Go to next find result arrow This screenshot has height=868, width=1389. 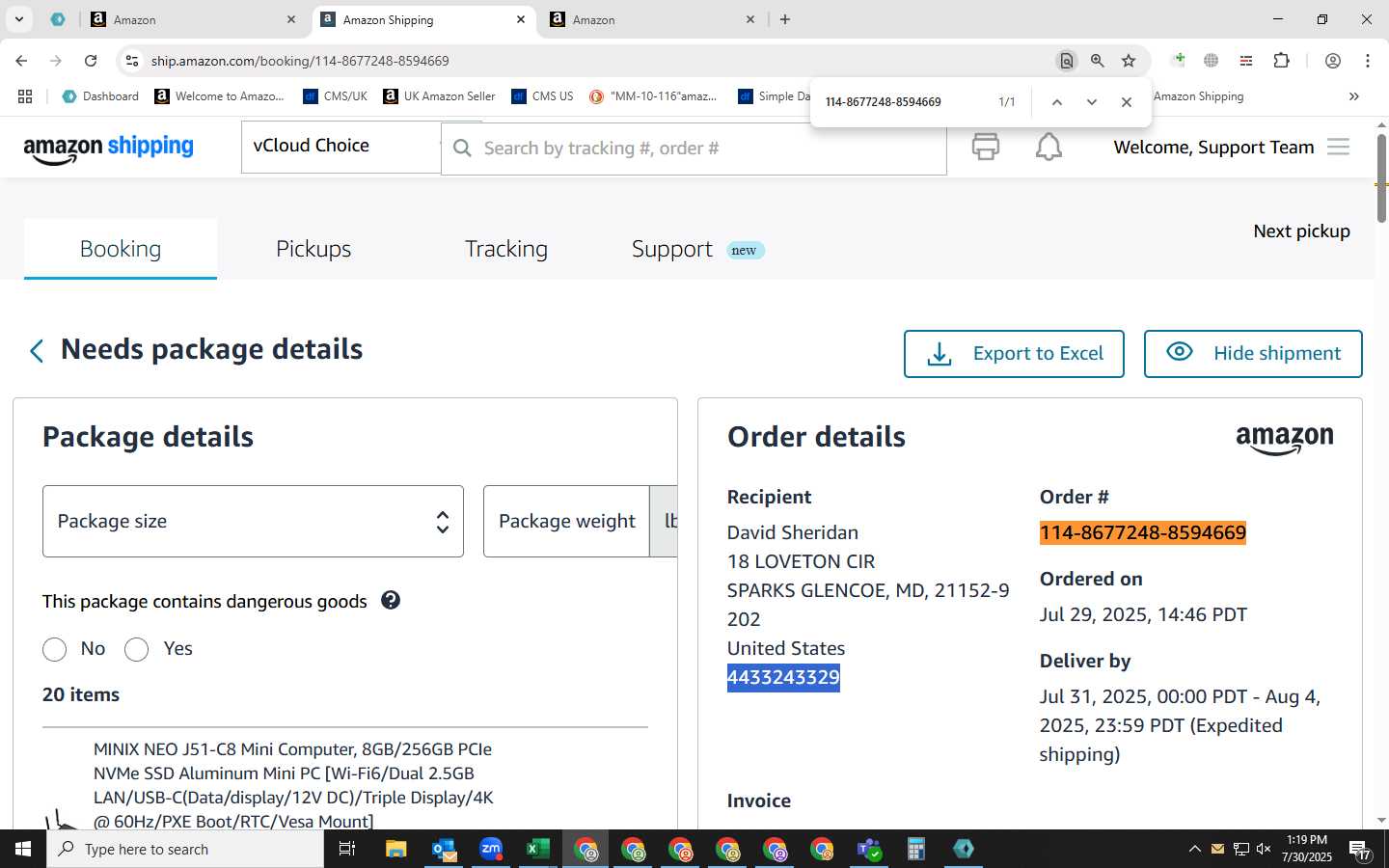tap(1092, 102)
